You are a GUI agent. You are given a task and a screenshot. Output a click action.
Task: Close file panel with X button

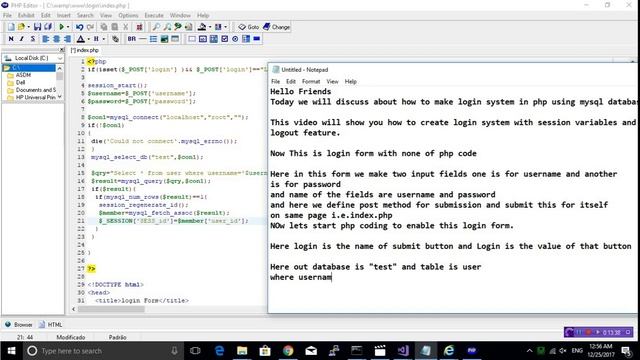click(62, 49)
